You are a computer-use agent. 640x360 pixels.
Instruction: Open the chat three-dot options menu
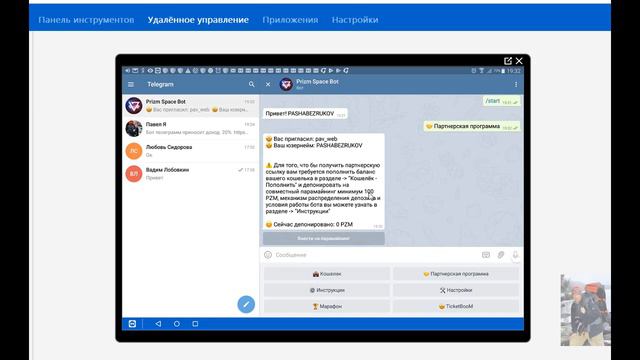pyautogui.click(x=516, y=84)
